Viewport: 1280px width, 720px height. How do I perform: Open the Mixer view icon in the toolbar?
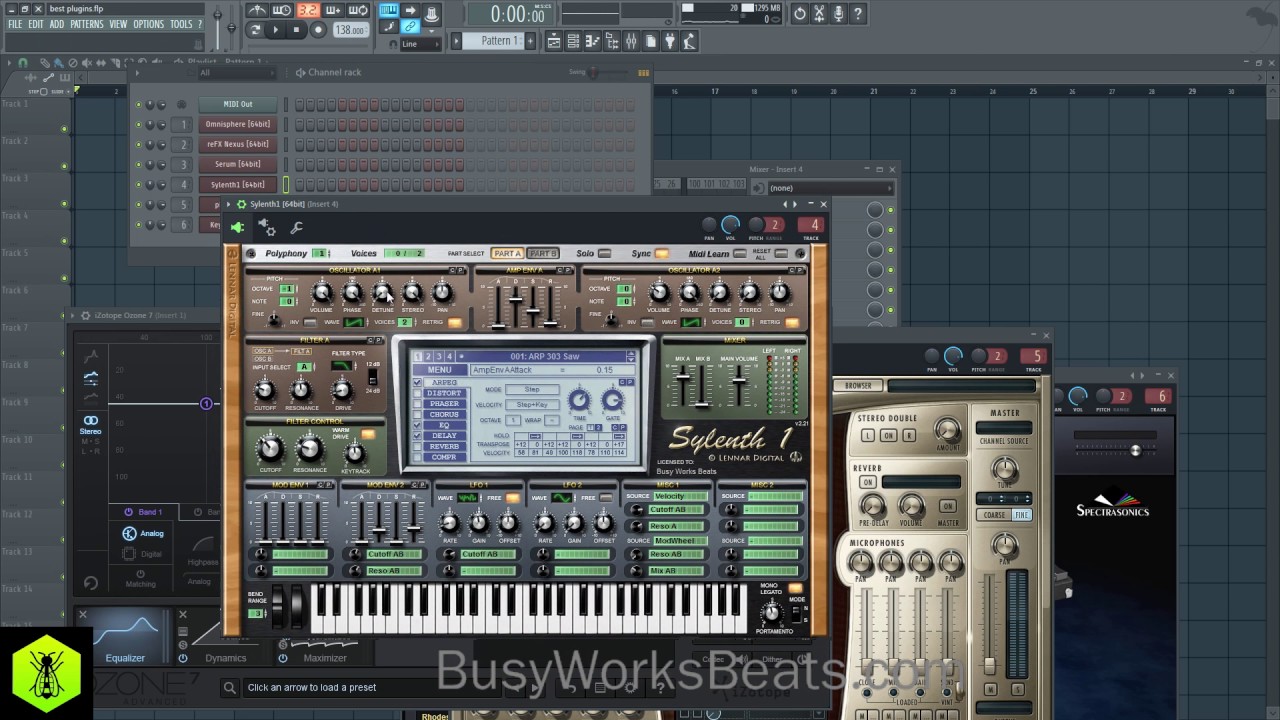click(x=630, y=41)
